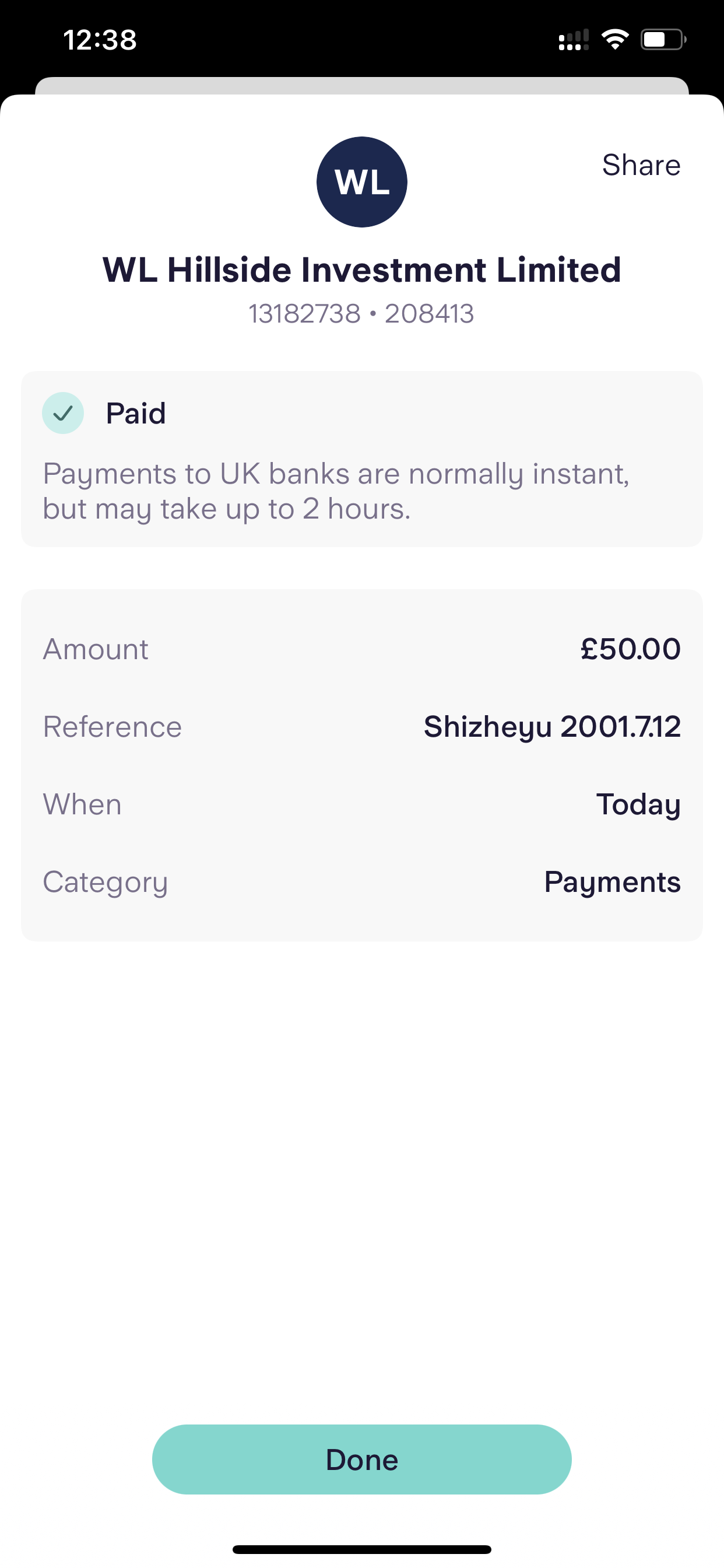The width and height of the screenshot is (724, 1568).
Task: Tap account number 13182738 • 208413 text
Action: [x=361, y=314]
